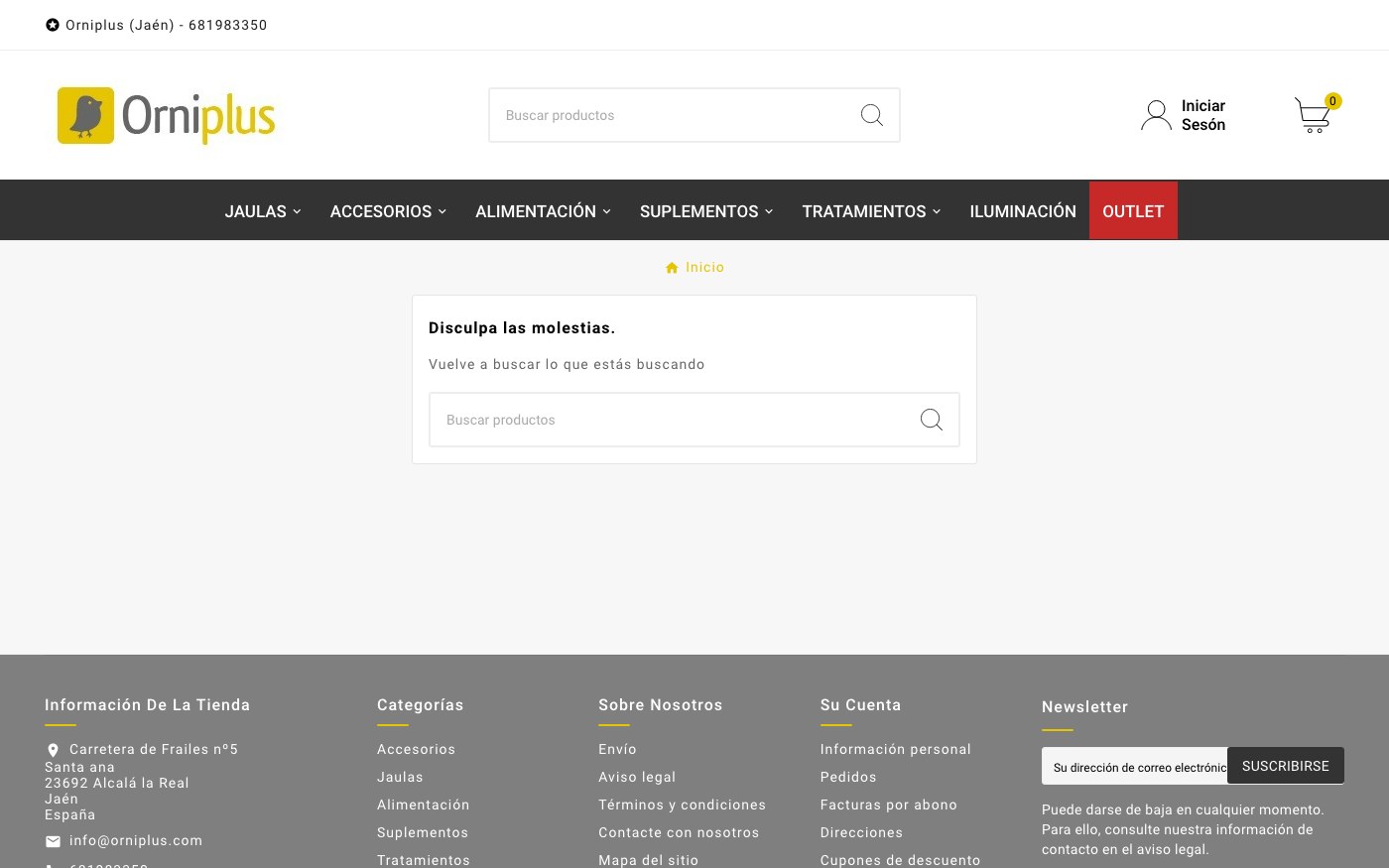
Task: Open the Contacte con nosotros link
Action: tap(679, 832)
